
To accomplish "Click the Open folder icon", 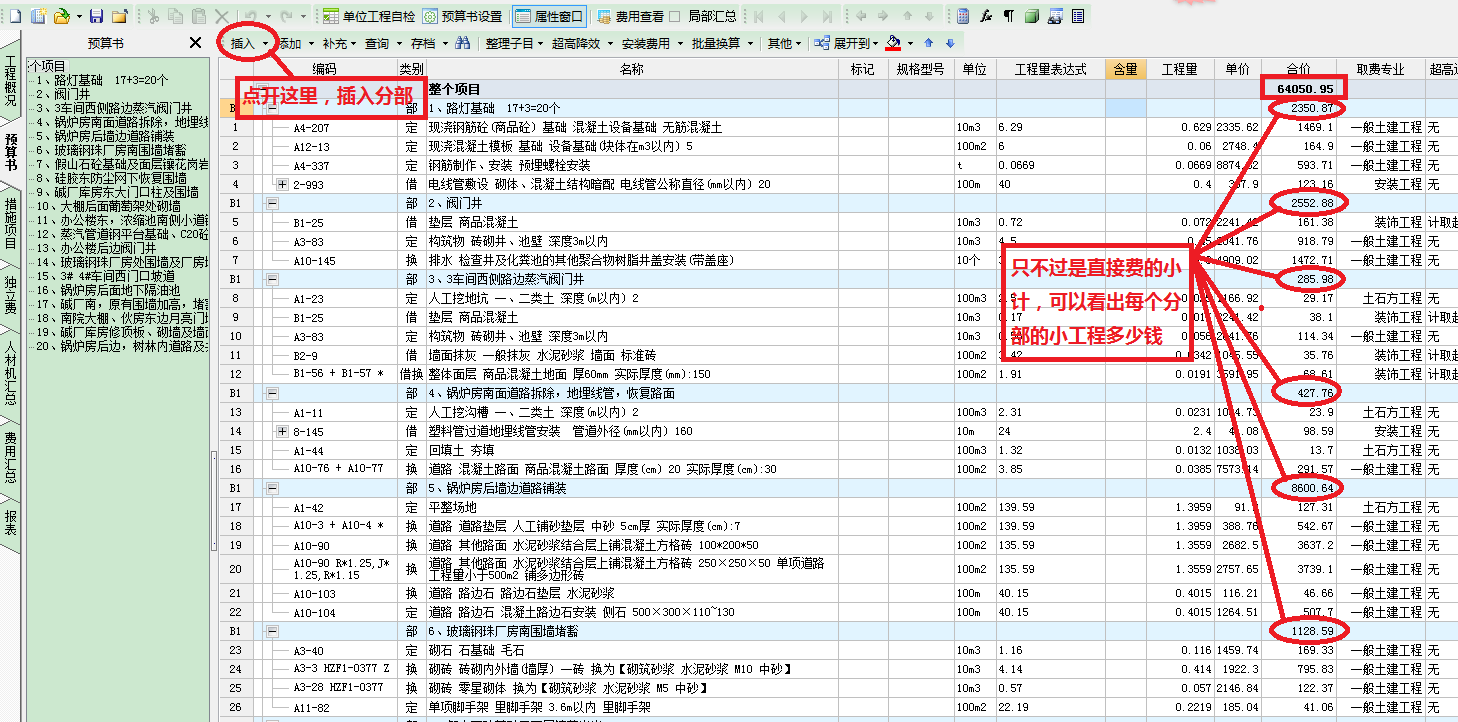I will point(61,16).
